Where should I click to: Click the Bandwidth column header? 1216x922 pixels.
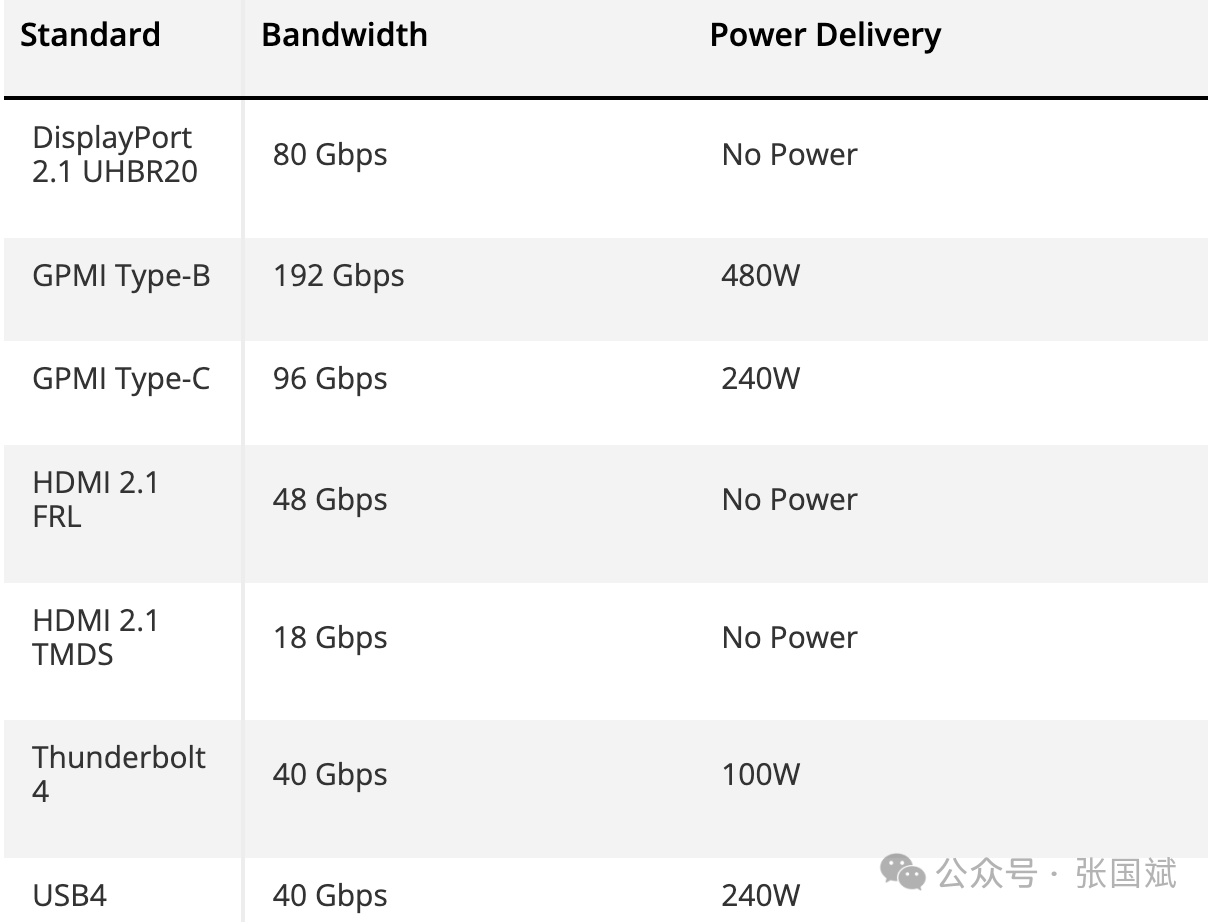tap(344, 35)
